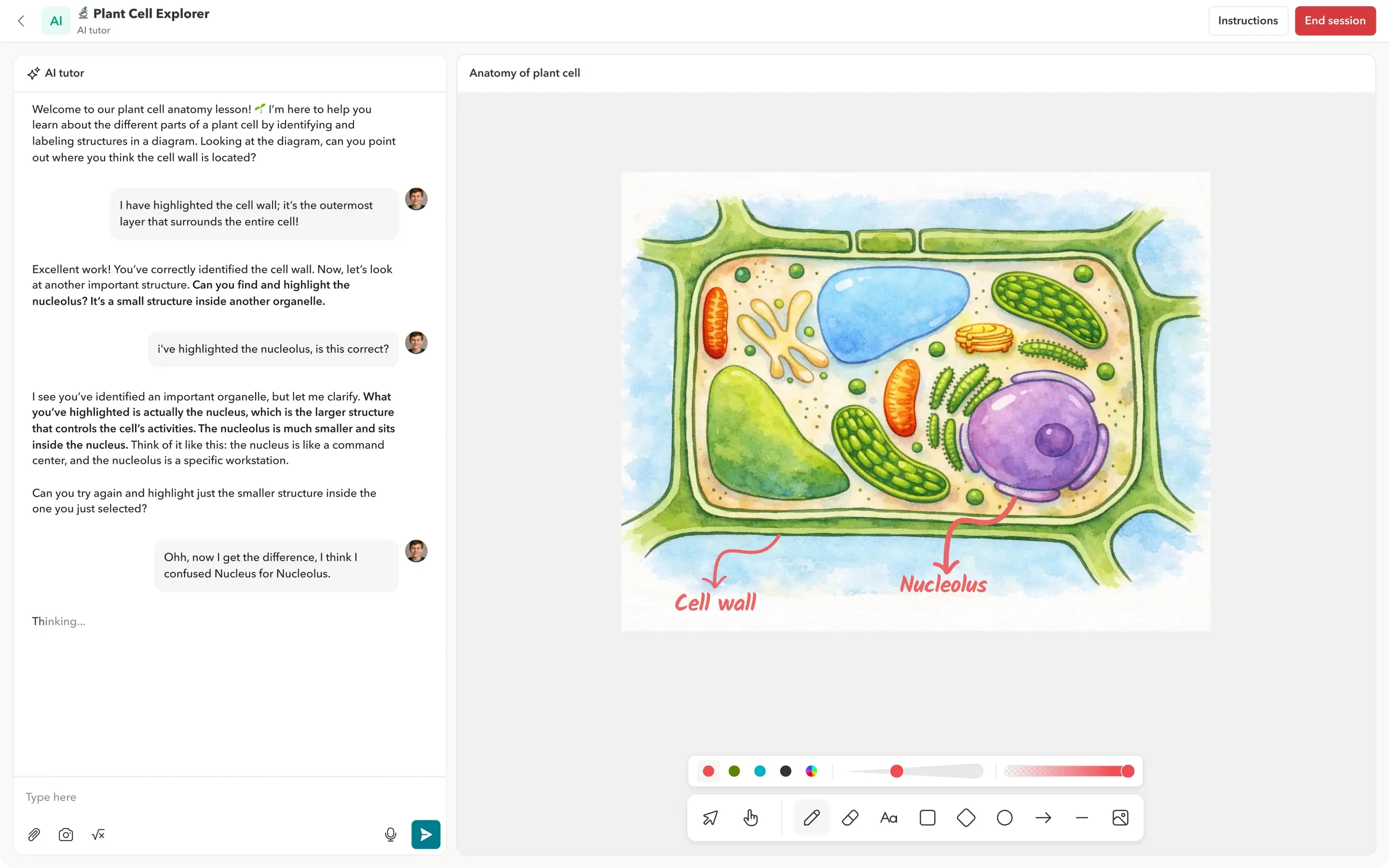This screenshot has width=1389, height=868.
Task: Choose the teal color swatch
Action: point(760,772)
